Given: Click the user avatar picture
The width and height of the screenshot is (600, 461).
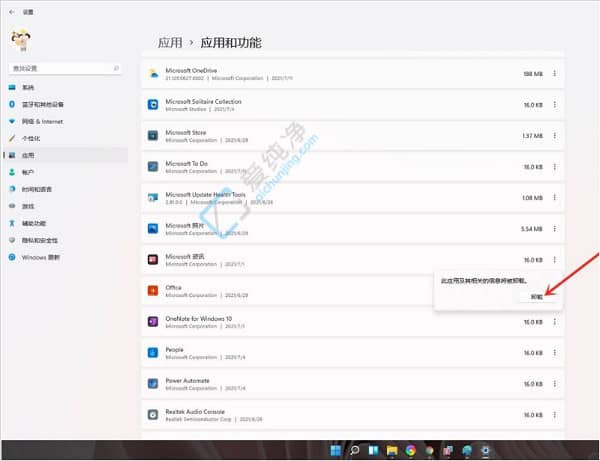Looking at the screenshot, I should pyautogui.click(x=21, y=40).
